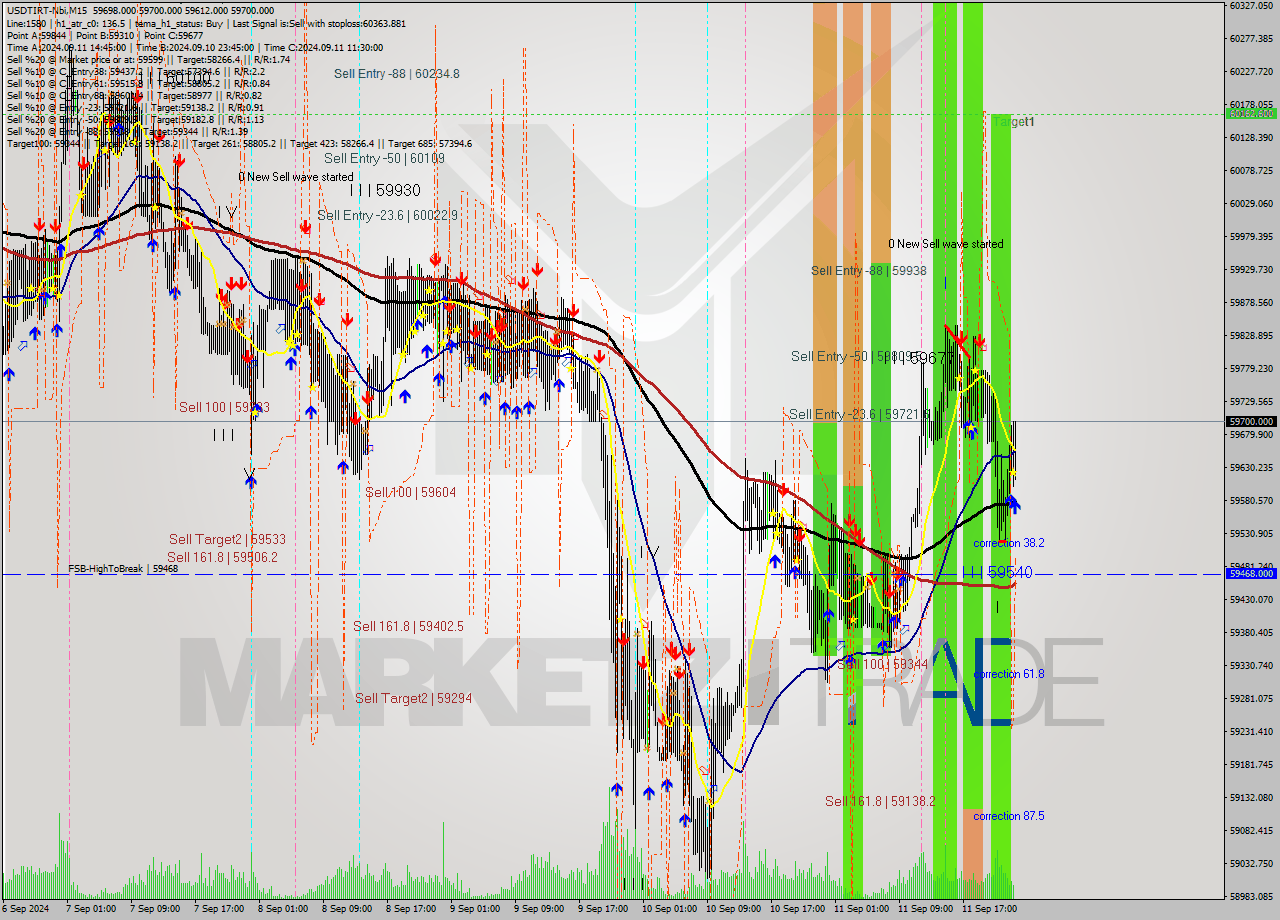Click the '9 Sep 17:00' time axis label
1280x920 pixels.
[x=605, y=909]
